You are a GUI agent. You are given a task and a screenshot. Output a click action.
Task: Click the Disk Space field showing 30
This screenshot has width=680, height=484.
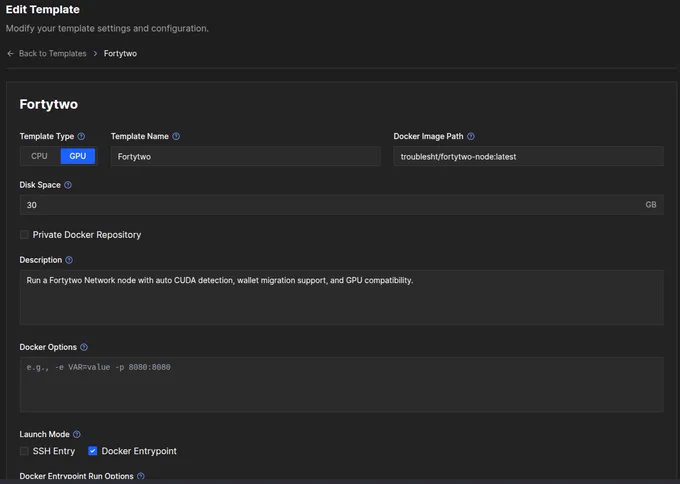point(341,205)
